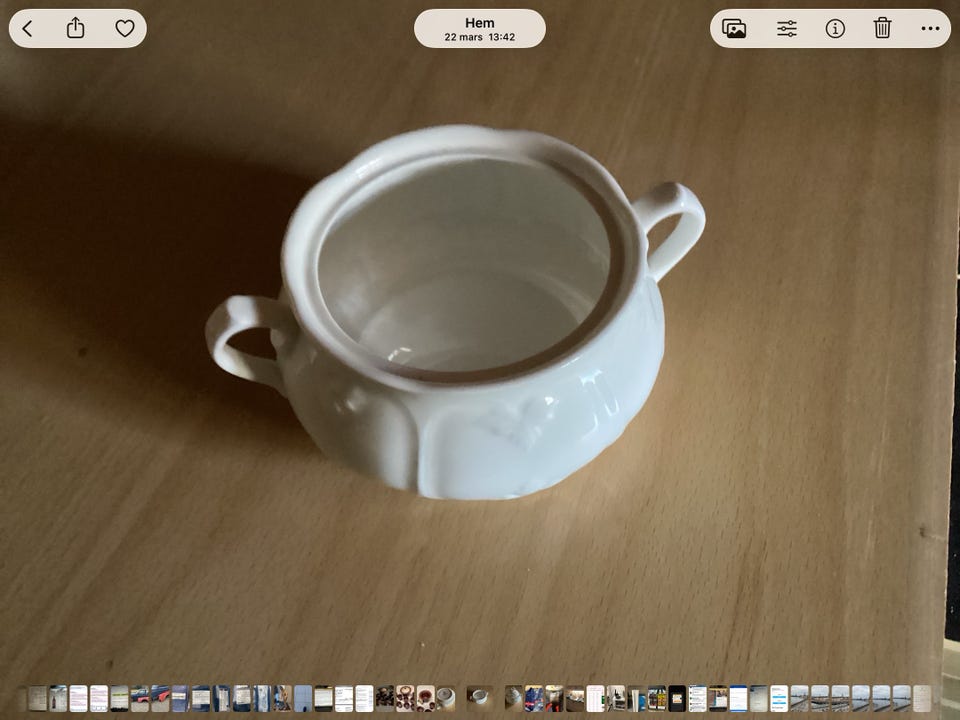Toggle favorite with the heart icon
The width and height of the screenshot is (960, 720).
coord(125,29)
